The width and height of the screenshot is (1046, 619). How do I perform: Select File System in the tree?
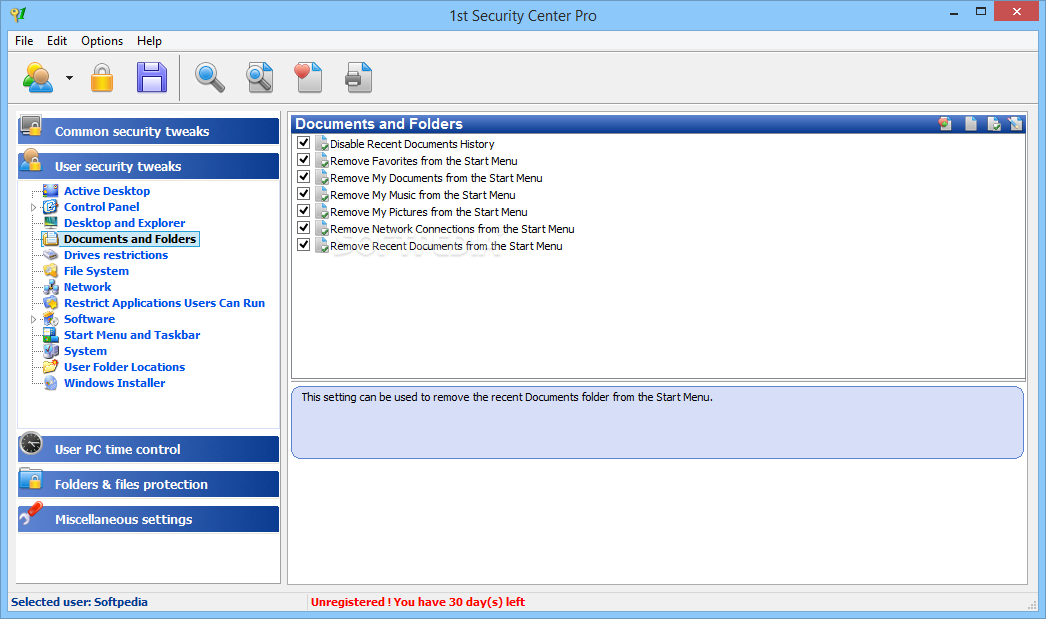pos(96,271)
